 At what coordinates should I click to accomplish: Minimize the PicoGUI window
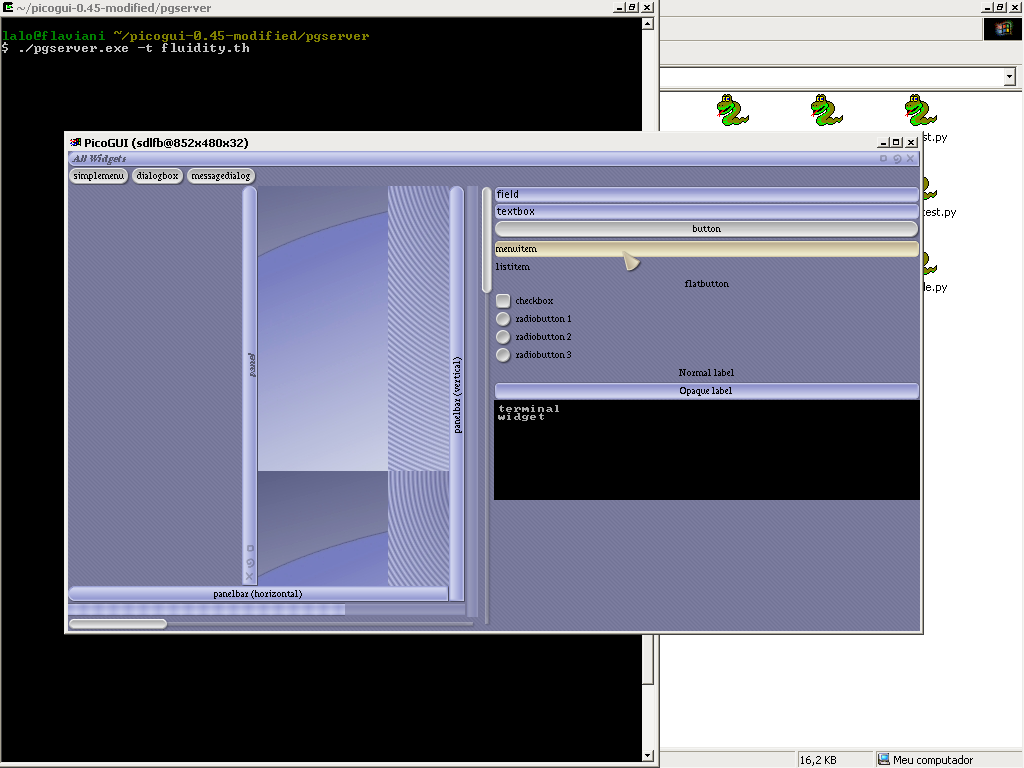[883, 142]
